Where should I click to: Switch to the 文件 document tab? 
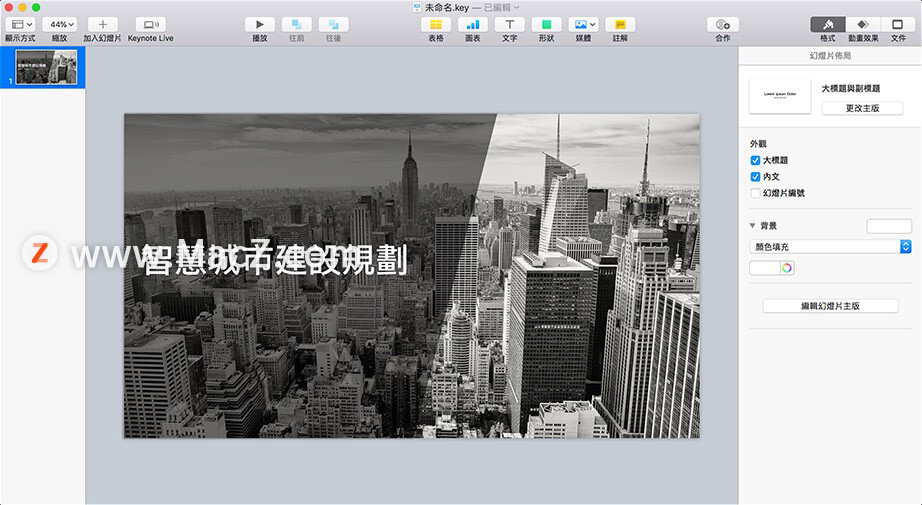(898, 24)
